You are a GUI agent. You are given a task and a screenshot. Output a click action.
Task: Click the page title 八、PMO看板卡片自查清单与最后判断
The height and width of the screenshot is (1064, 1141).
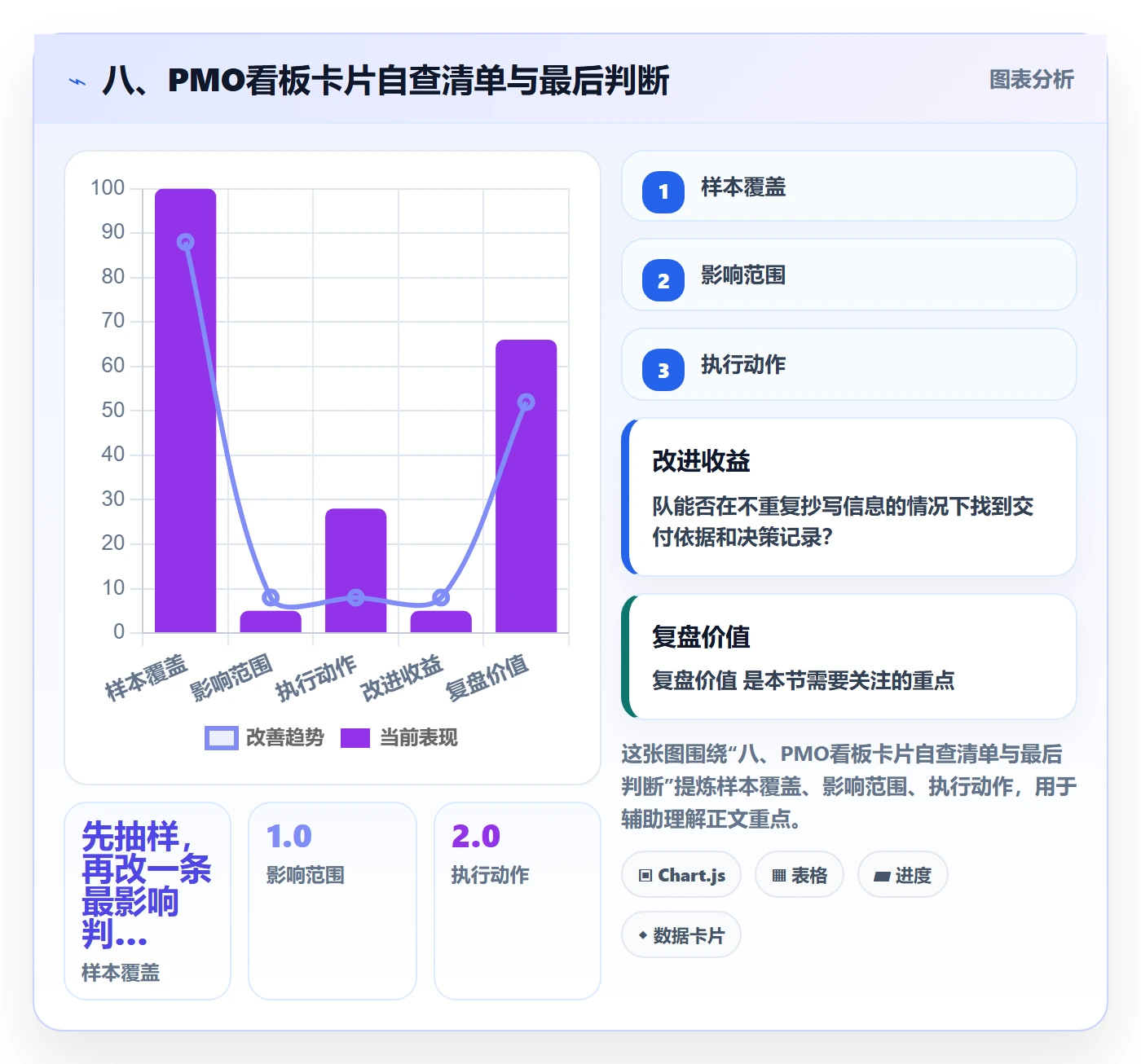click(386, 81)
